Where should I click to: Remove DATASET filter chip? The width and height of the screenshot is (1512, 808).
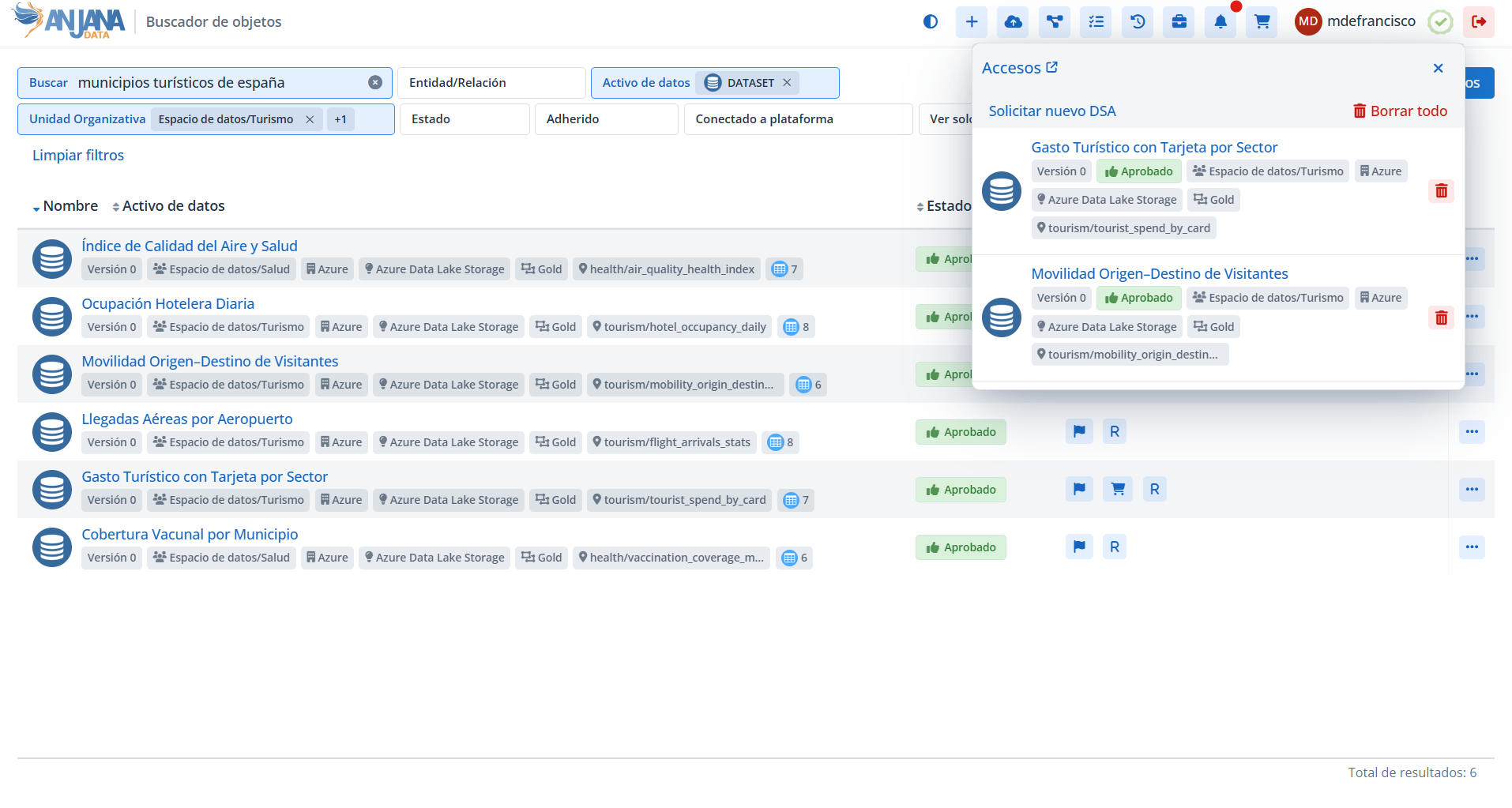pyautogui.click(x=787, y=83)
